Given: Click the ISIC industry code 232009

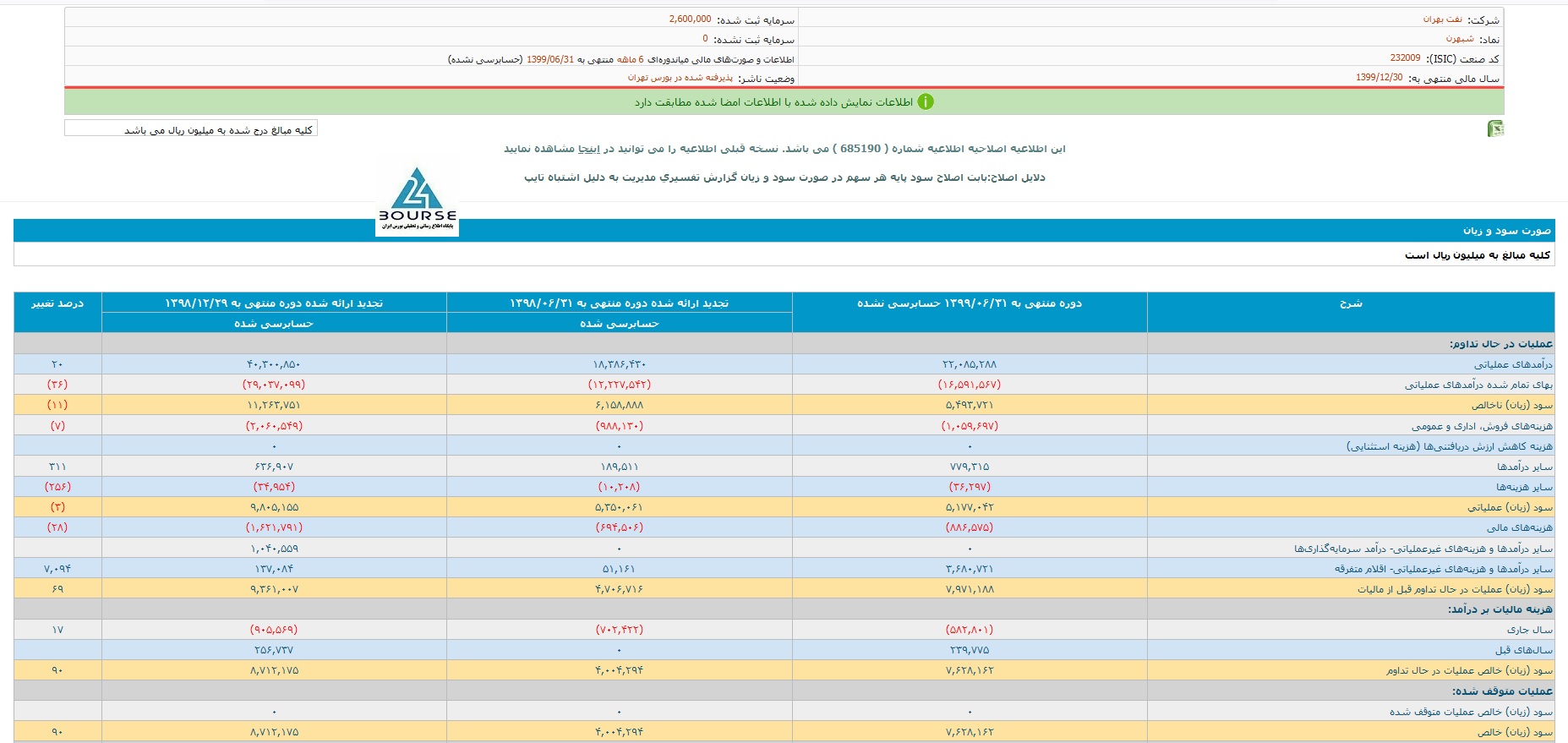Looking at the screenshot, I should coord(1405,58).
